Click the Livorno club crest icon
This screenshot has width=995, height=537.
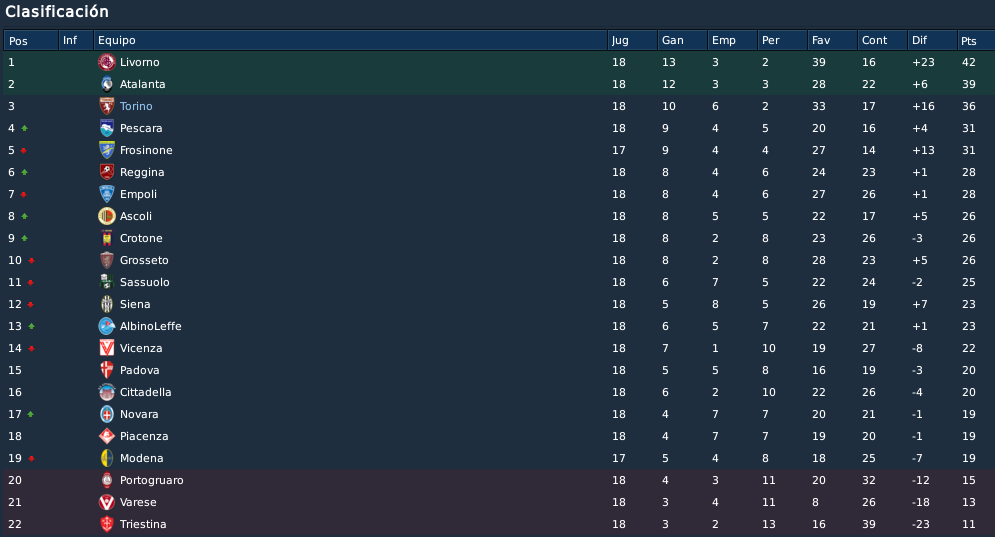pyautogui.click(x=107, y=62)
